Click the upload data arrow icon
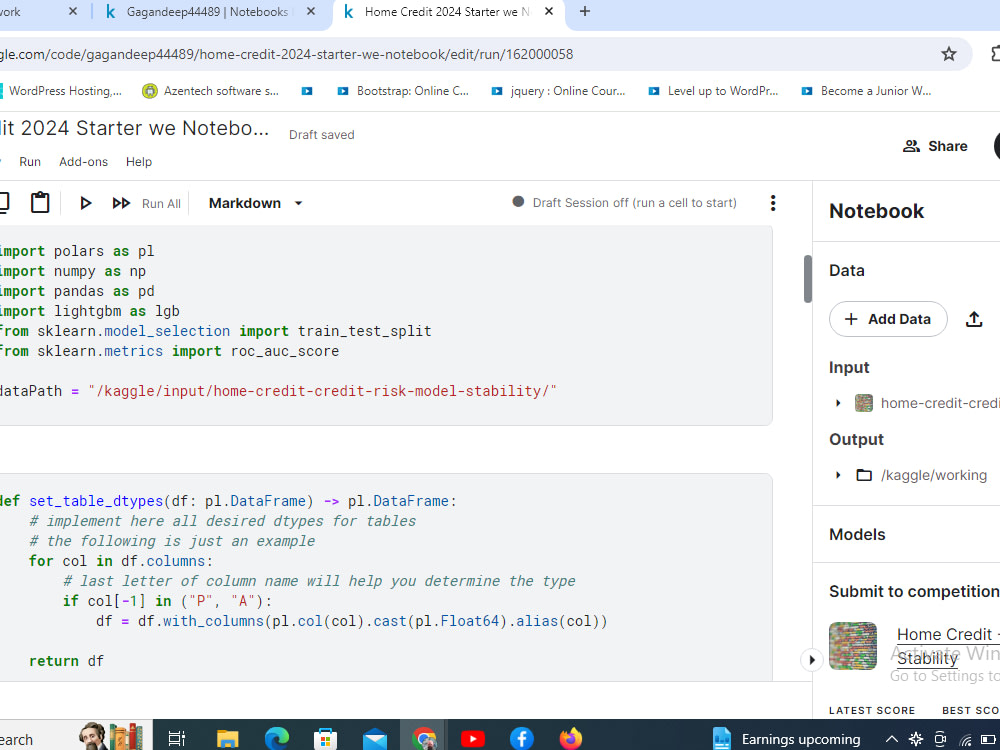Screen dimensions: 1000x750 pos(974,319)
